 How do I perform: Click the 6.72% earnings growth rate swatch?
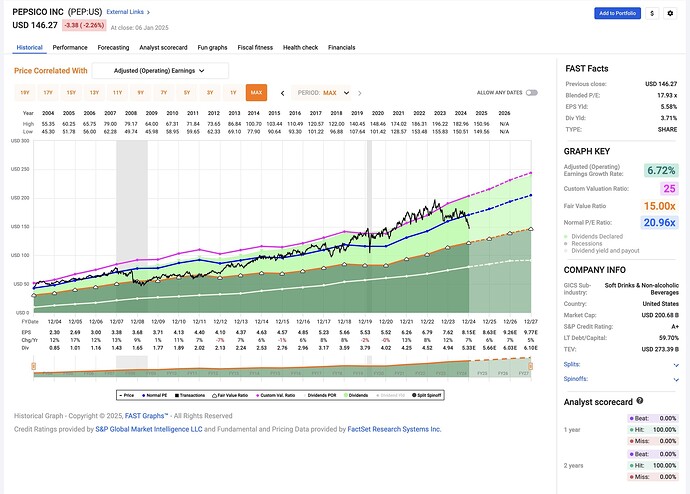[661, 171]
